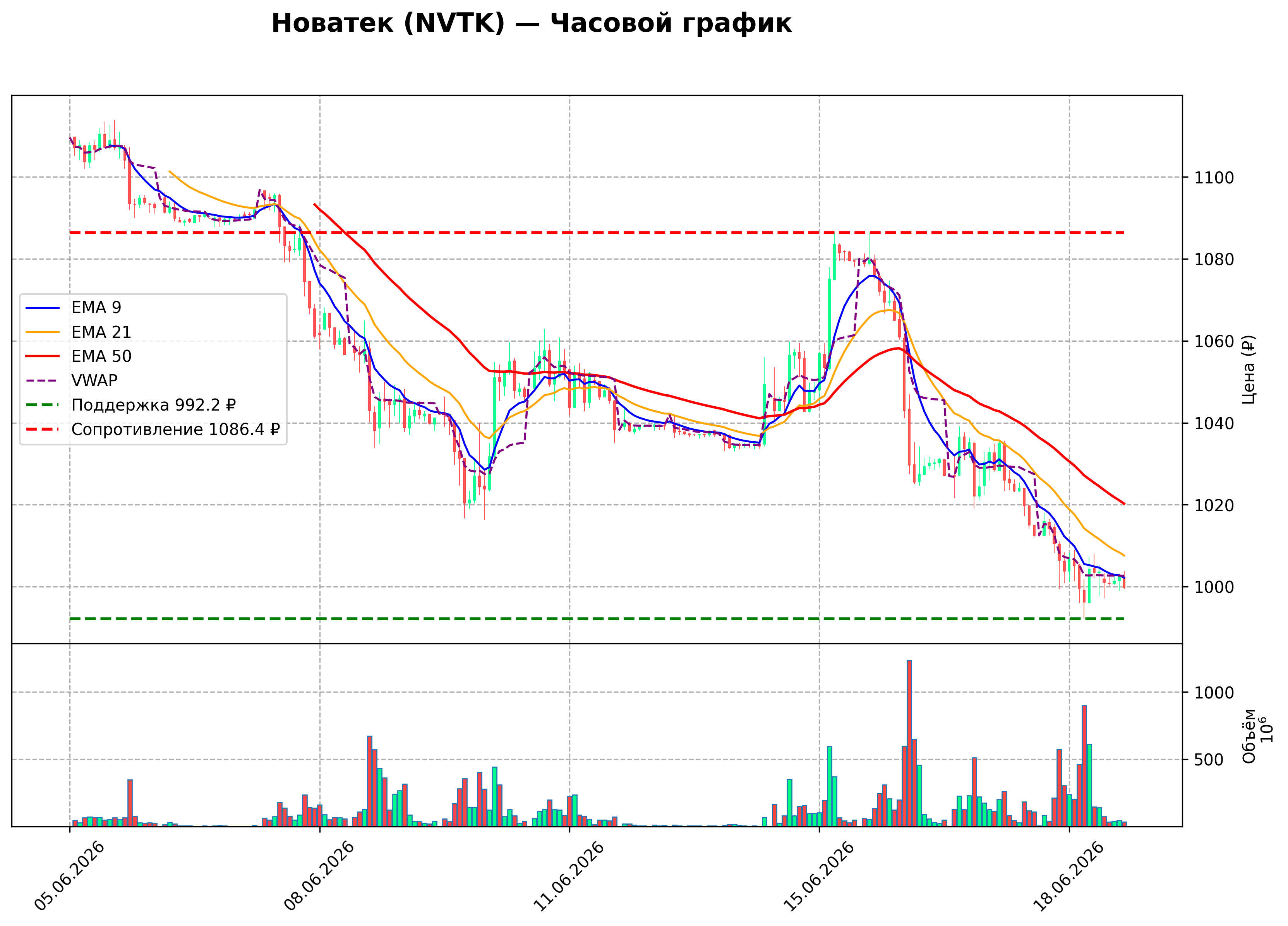Select the "EMA 21" legend label

pos(101,332)
